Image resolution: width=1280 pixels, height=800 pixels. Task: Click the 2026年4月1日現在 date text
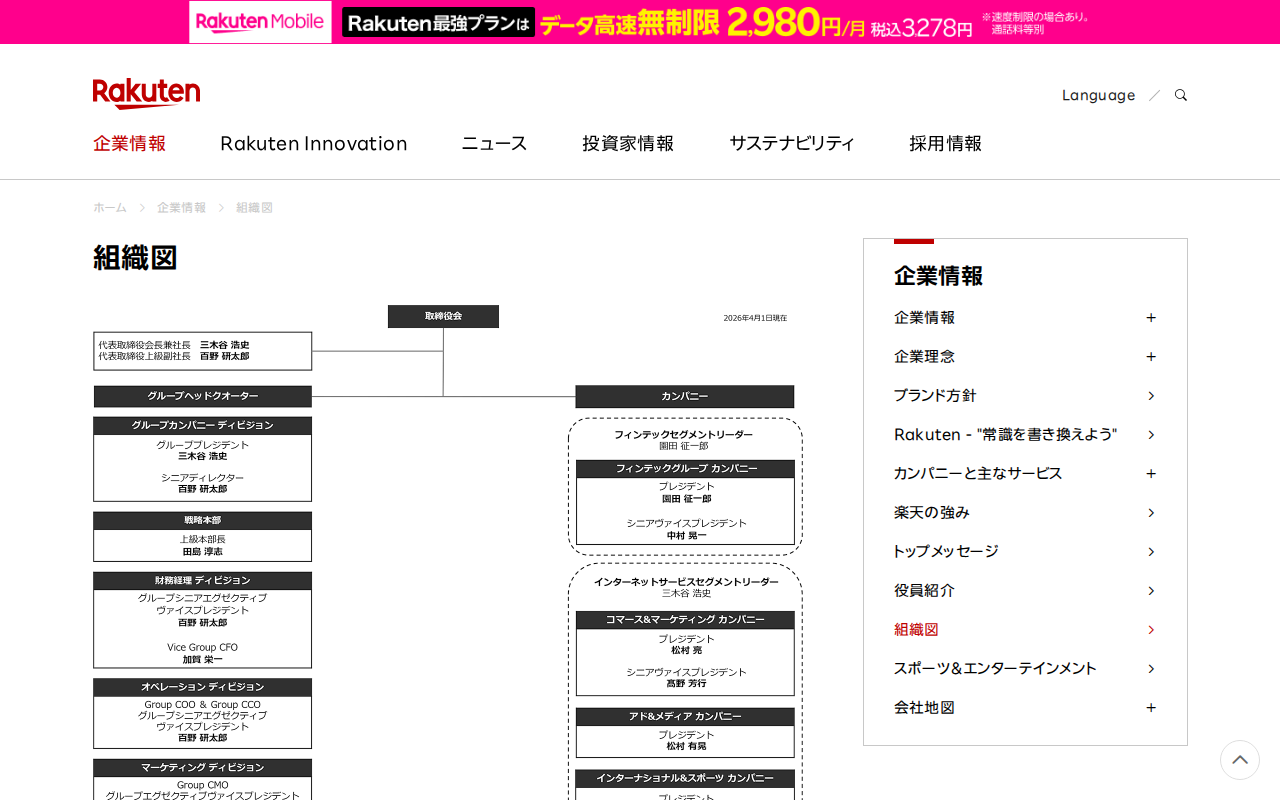coord(755,318)
